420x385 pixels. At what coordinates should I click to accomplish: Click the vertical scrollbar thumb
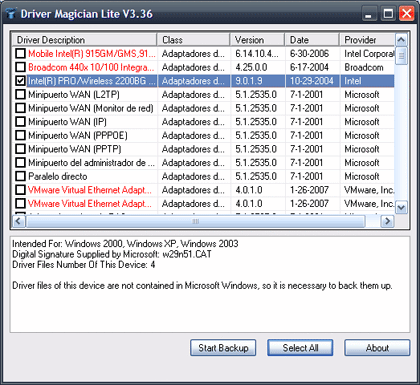(x=401, y=56)
